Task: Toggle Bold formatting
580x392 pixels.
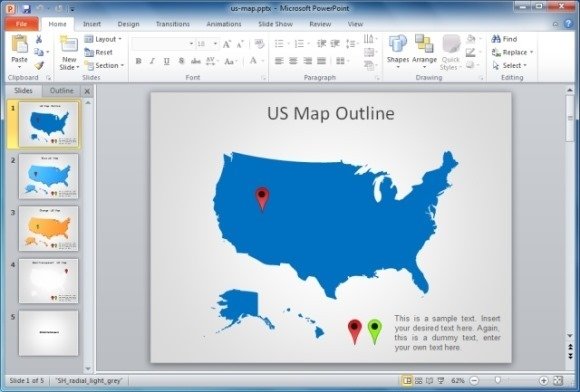Action: (138, 61)
